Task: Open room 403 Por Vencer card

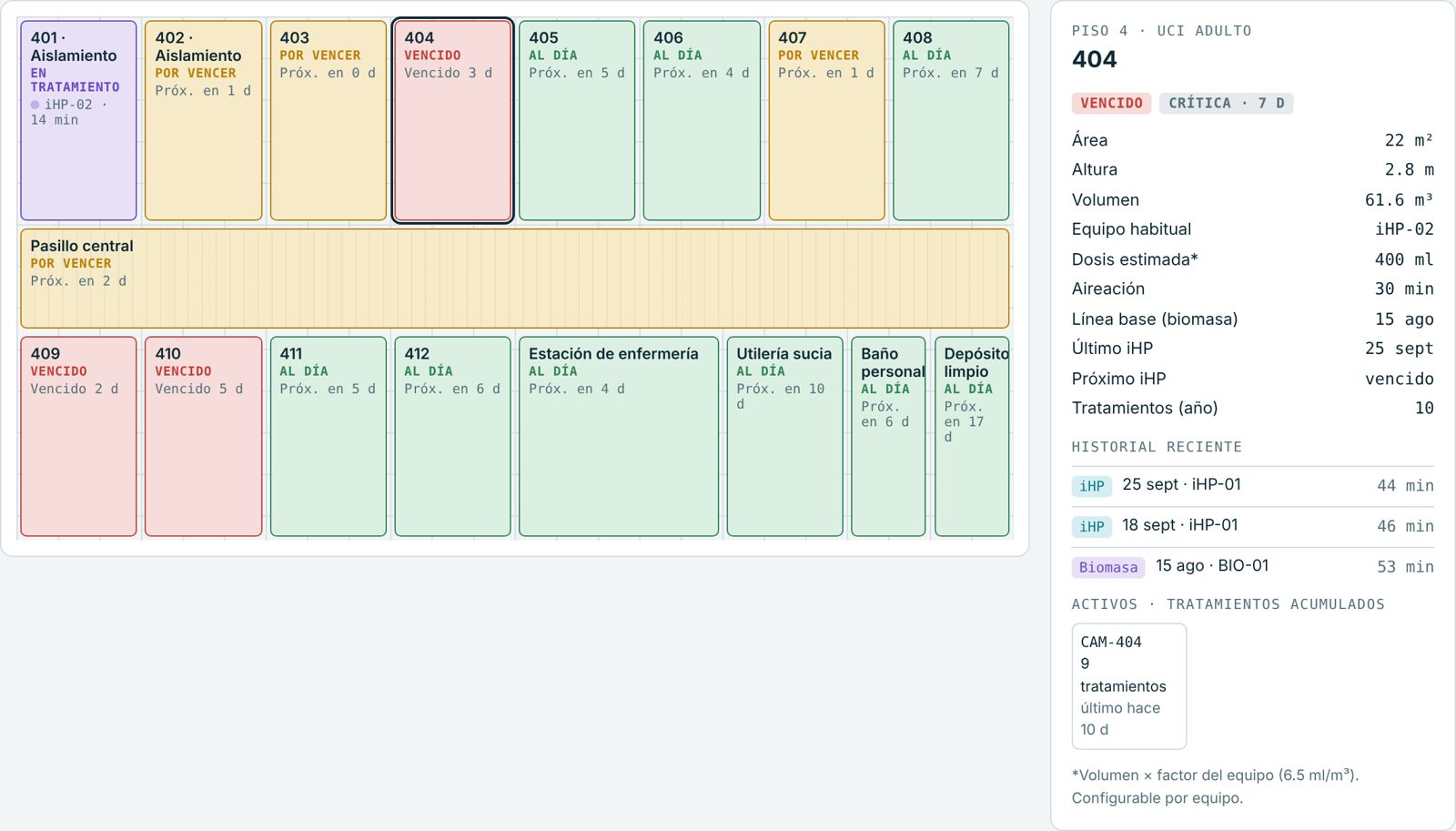Action: 329,120
